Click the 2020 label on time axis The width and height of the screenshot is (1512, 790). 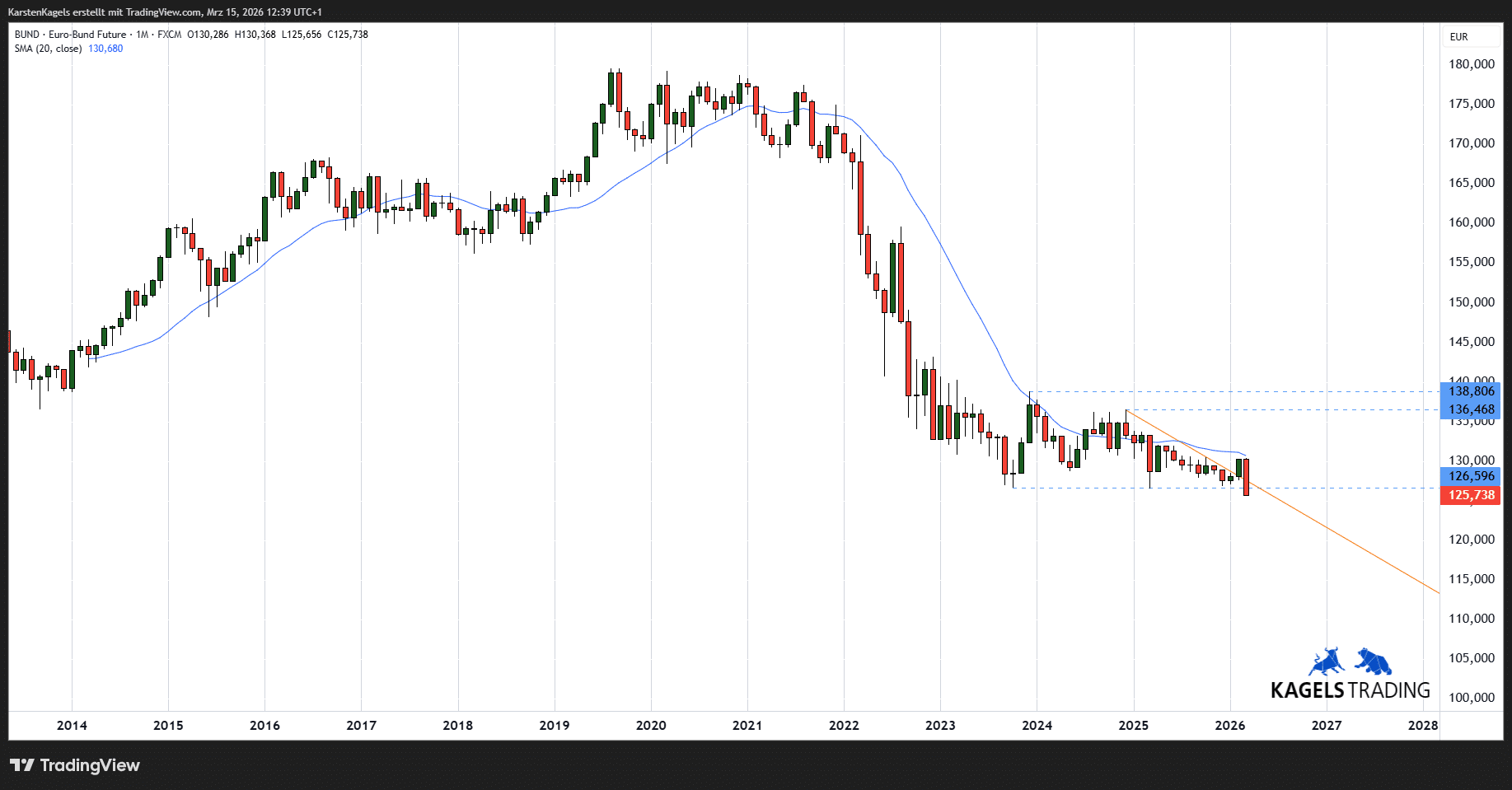pyautogui.click(x=651, y=726)
